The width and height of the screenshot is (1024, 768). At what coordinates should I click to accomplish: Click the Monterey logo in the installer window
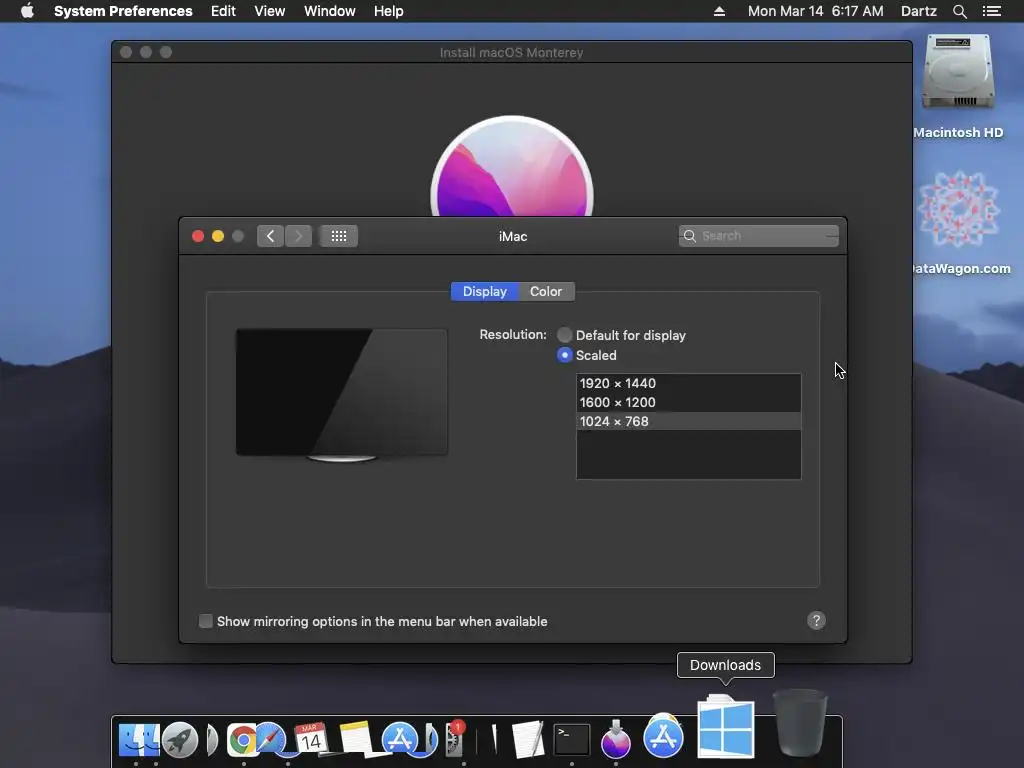[x=512, y=166]
